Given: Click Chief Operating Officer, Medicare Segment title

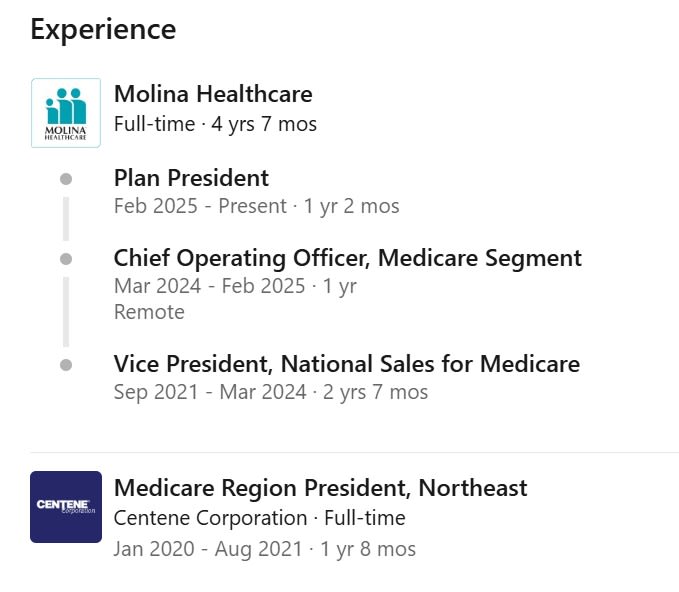Looking at the screenshot, I should point(347,257).
